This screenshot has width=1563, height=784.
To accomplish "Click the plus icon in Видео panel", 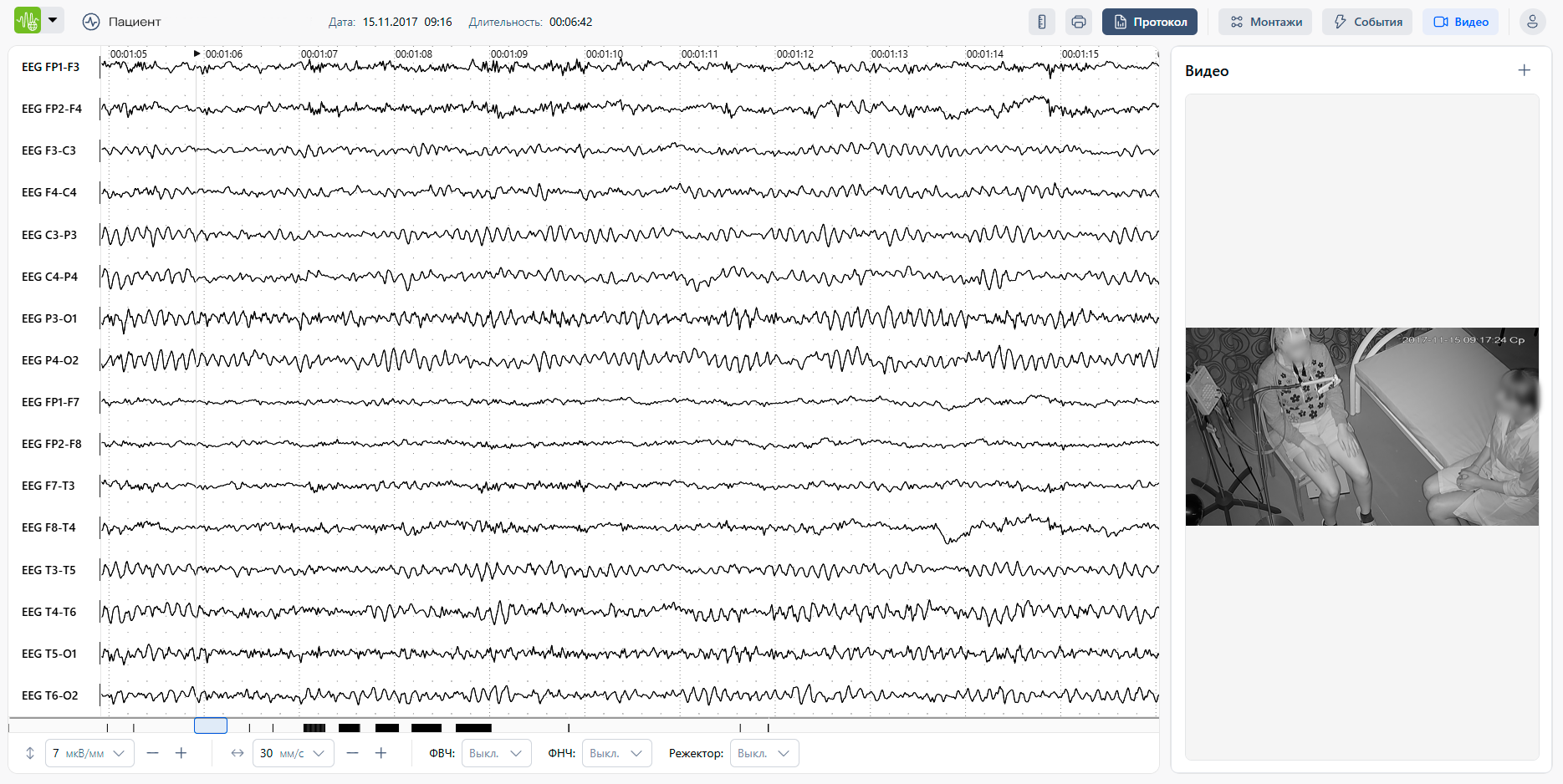I will click(1524, 71).
